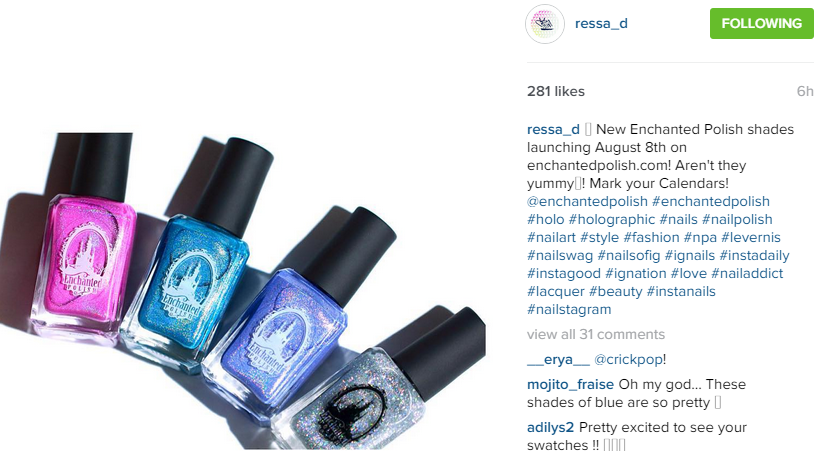This screenshot has width=815, height=451.
Task: Open ressa_d username in caption
Action: (553, 129)
